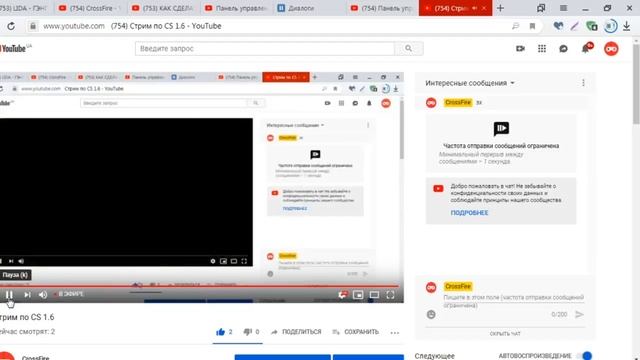Switch to the Диалоги browser tab
Image resolution: width=640 pixels, height=360 pixels.
point(310,8)
